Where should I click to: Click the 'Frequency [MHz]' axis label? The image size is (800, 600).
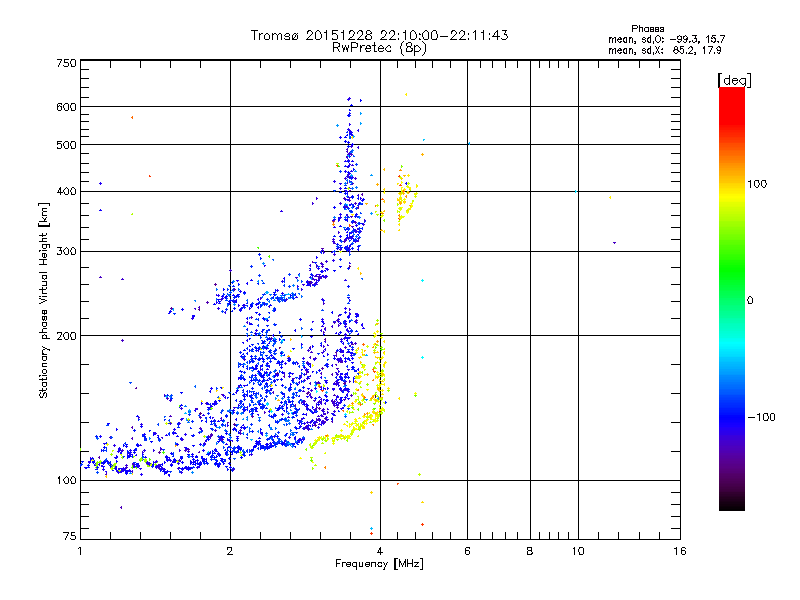coord(379,564)
